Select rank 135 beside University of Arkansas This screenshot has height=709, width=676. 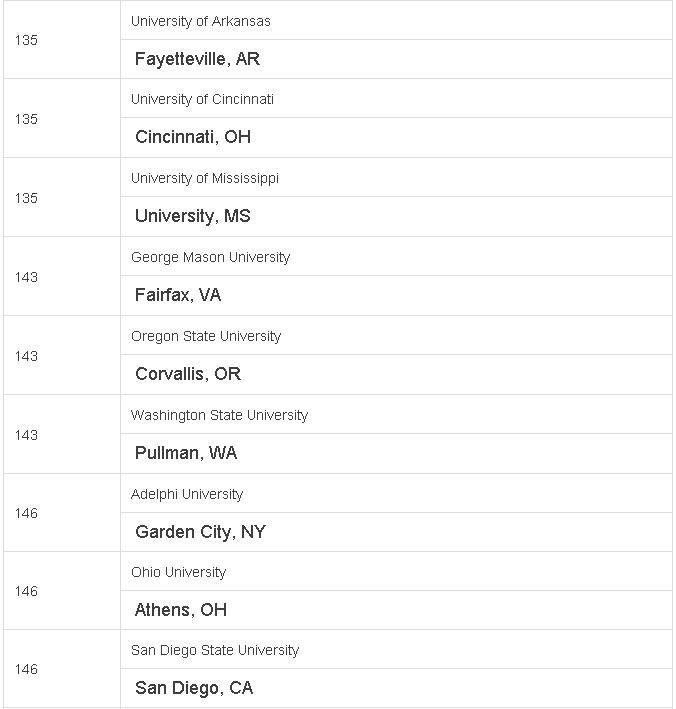tap(26, 40)
